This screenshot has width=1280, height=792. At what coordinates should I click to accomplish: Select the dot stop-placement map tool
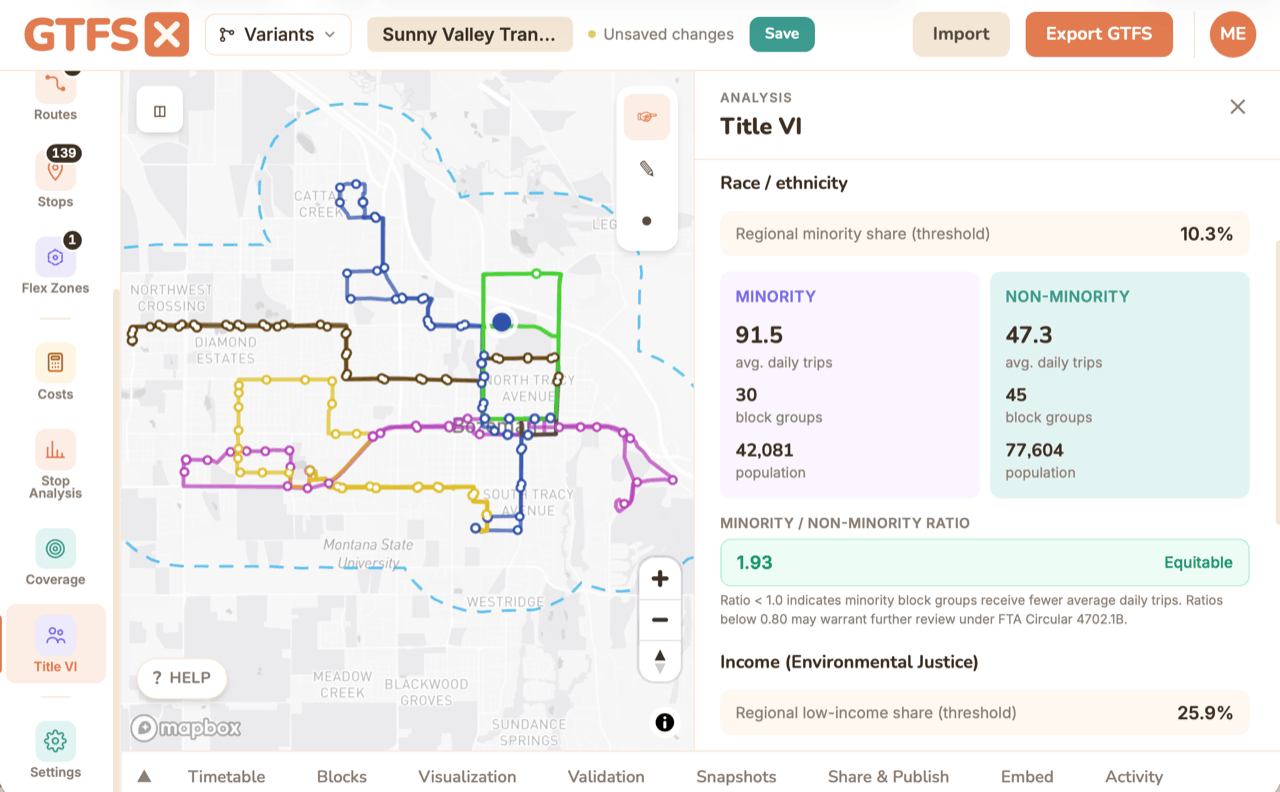coord(647,221)
